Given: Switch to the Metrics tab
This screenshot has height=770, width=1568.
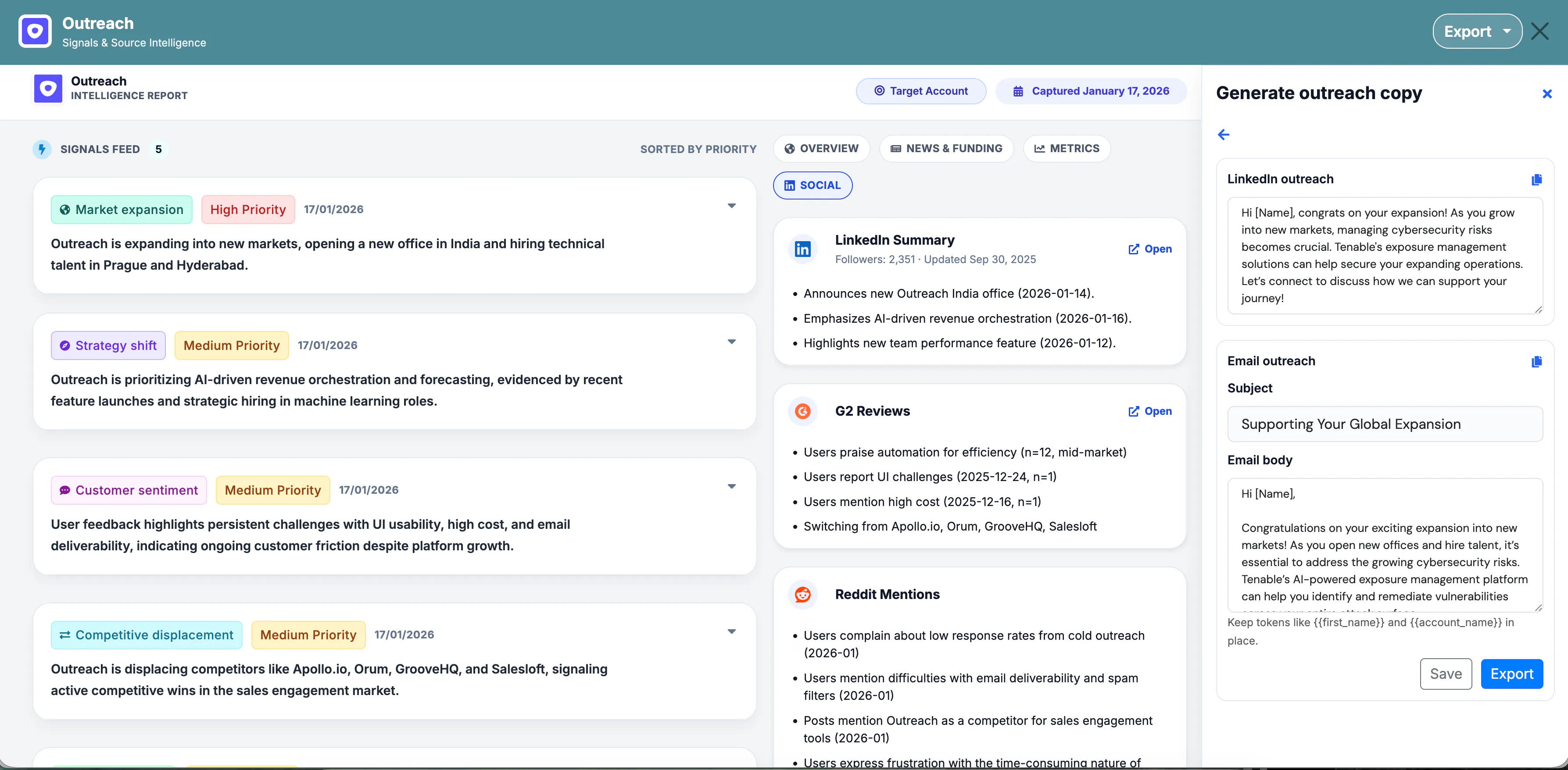Looking at the screenshot, I should pos(1067,148).
